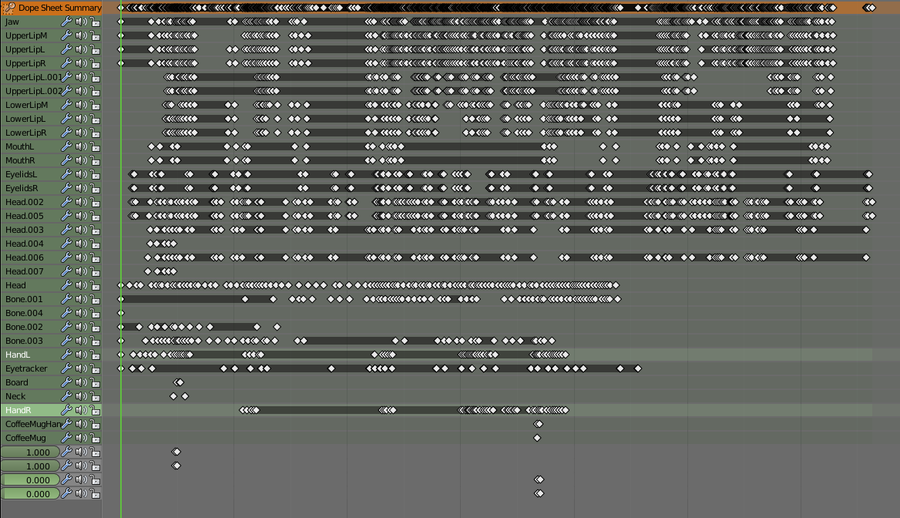Mute the Bone.003 channel
The image size is (900, 518).
click(x=81, y=341)
